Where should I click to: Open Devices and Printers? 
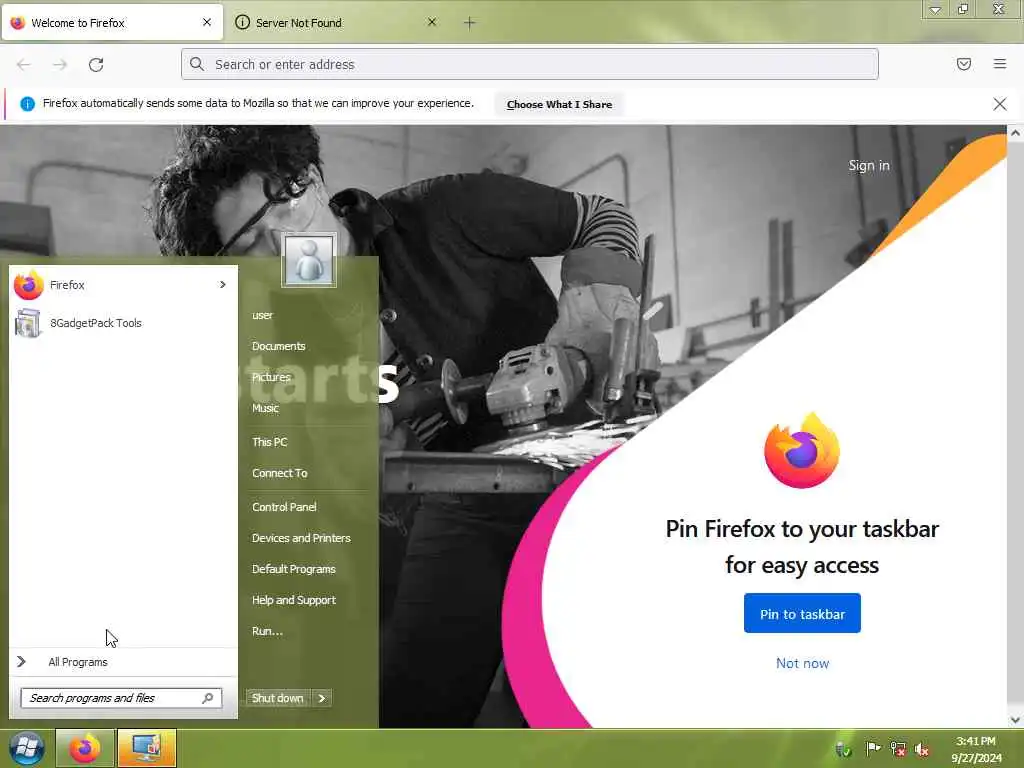tap(301, 538)
